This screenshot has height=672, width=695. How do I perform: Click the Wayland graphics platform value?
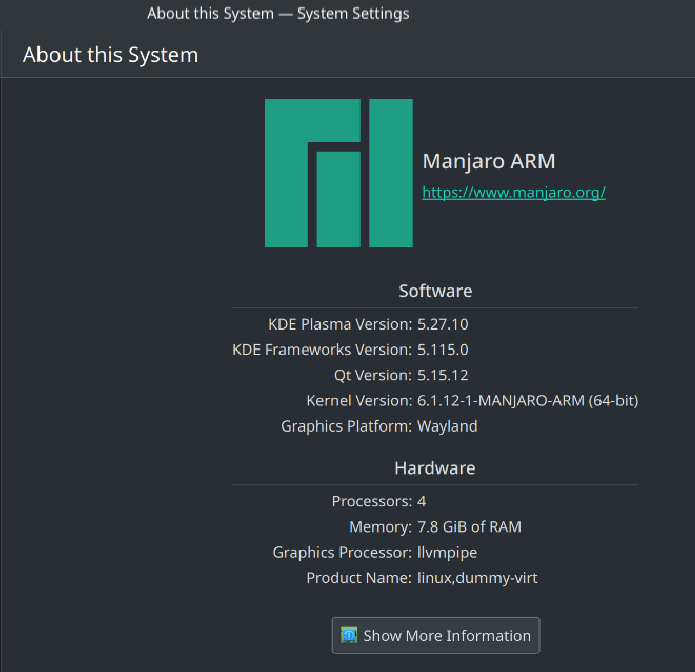(447, 426)
